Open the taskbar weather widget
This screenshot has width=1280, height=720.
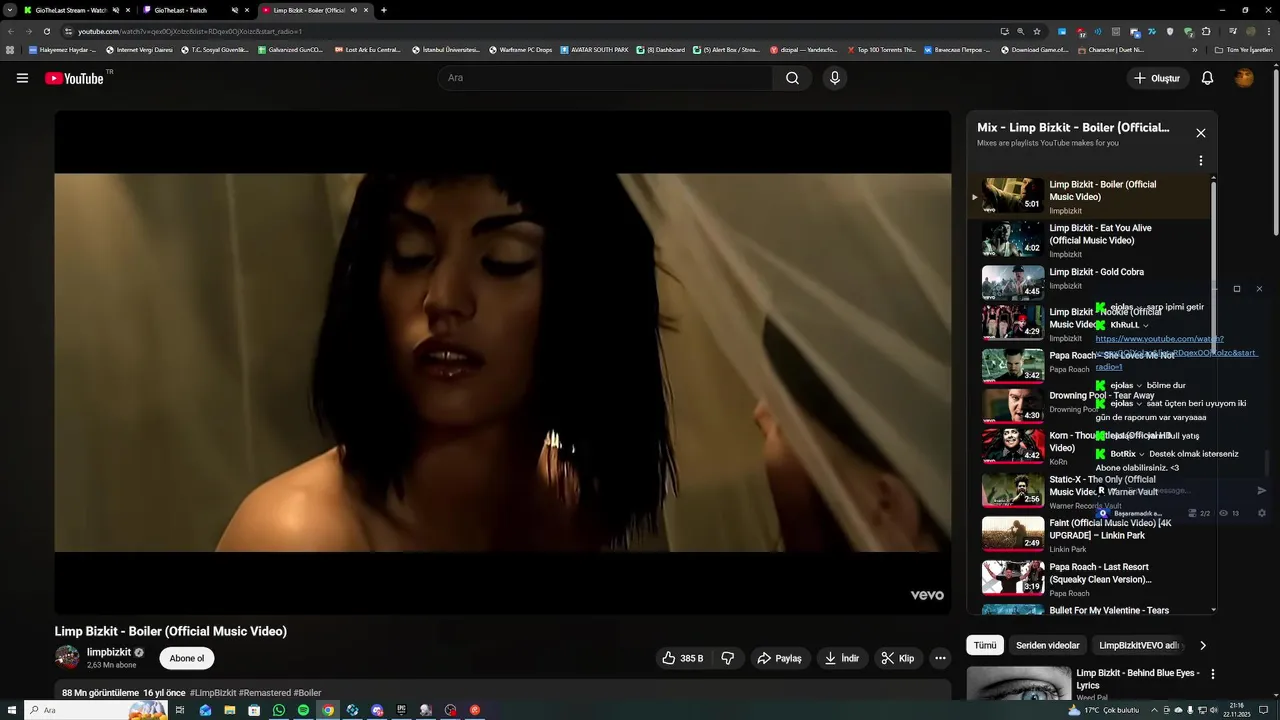coord(1104,710)
